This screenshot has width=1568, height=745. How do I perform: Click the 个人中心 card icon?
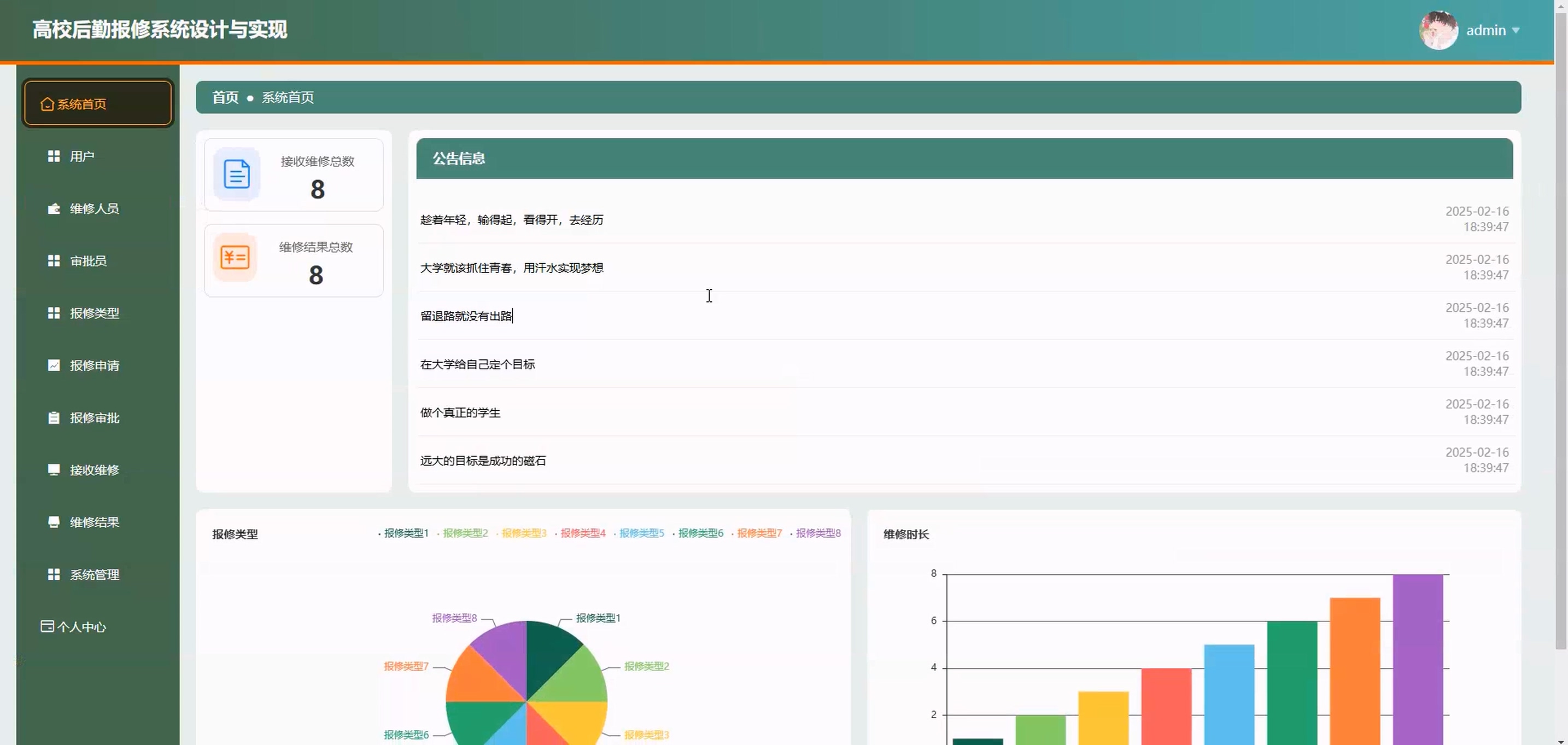pos(47,626)
